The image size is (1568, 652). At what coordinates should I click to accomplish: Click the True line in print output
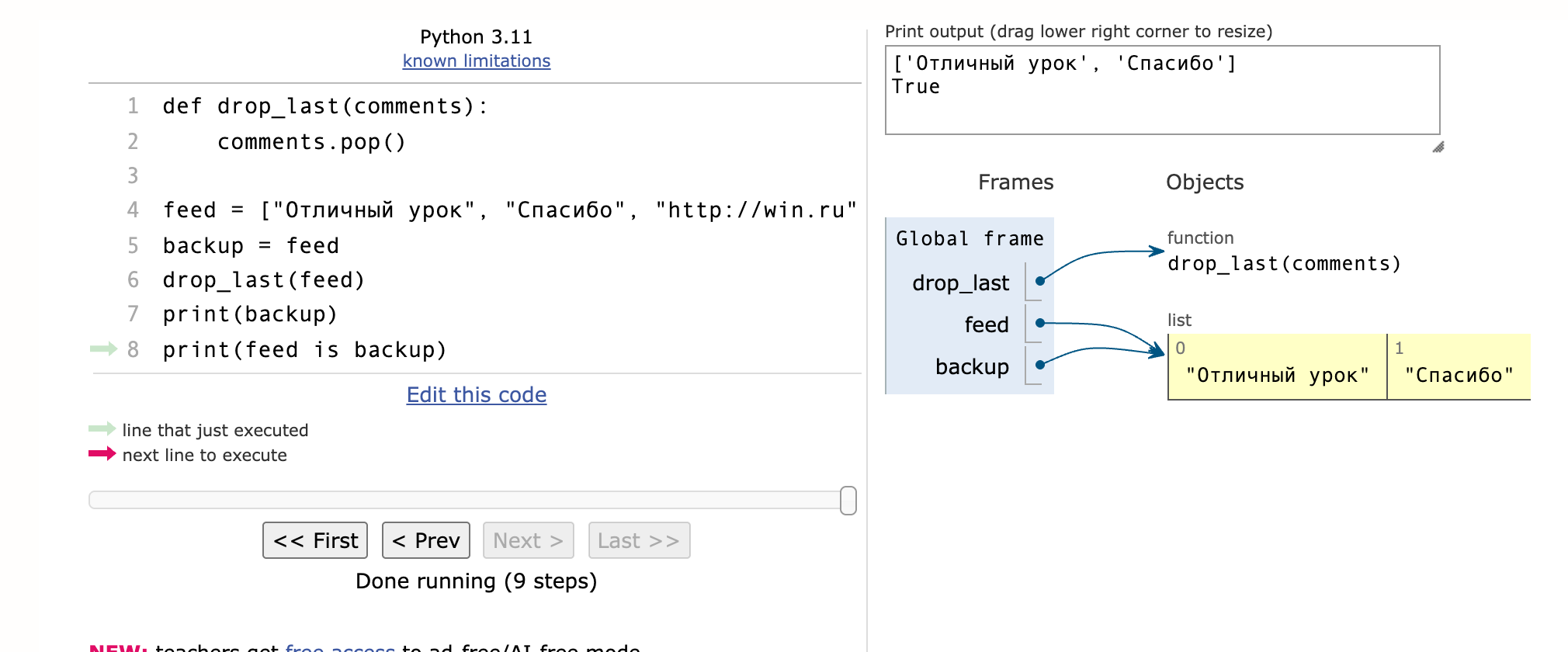pyautogui.click(x=916, y=87)
